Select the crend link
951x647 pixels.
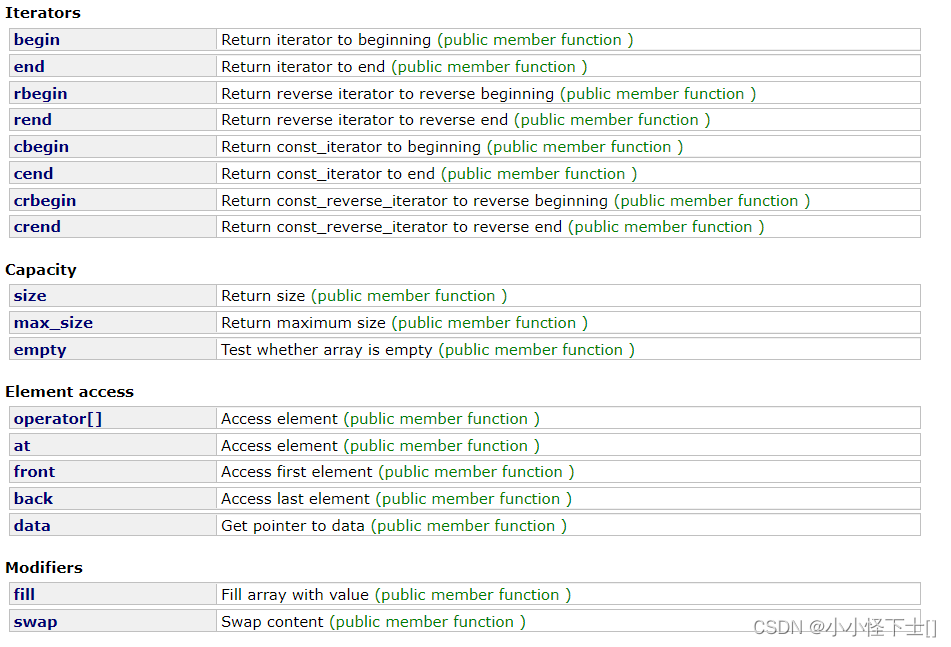click(37, 227)
